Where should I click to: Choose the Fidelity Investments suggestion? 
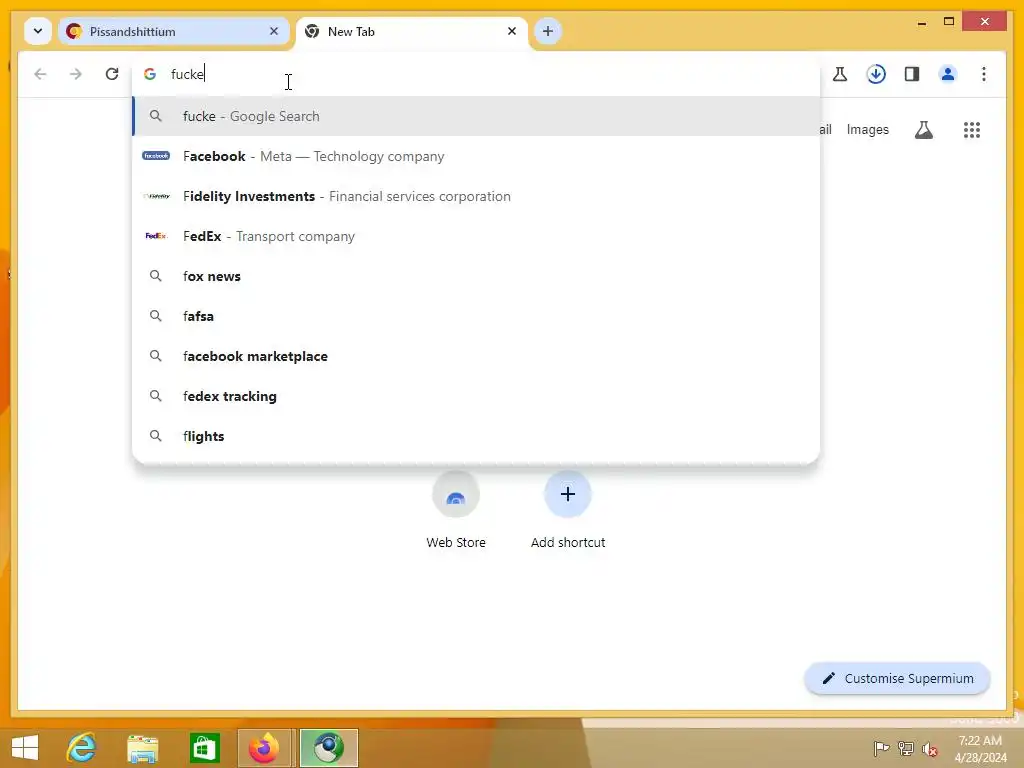click(x=475, y=196)
